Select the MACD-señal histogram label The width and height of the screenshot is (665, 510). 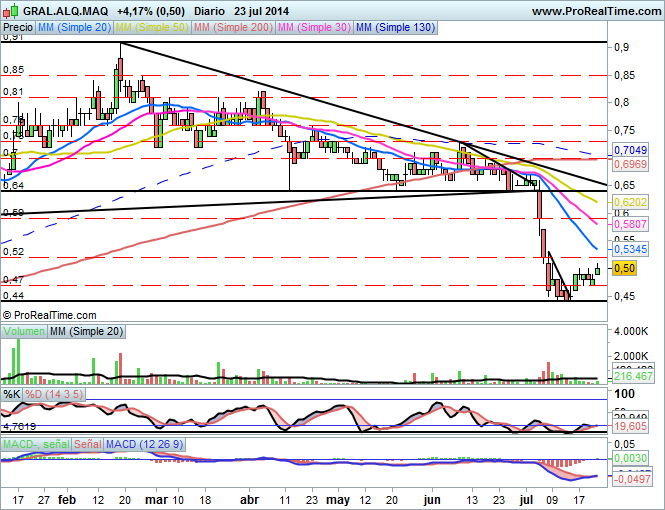(x=36, y=443)
